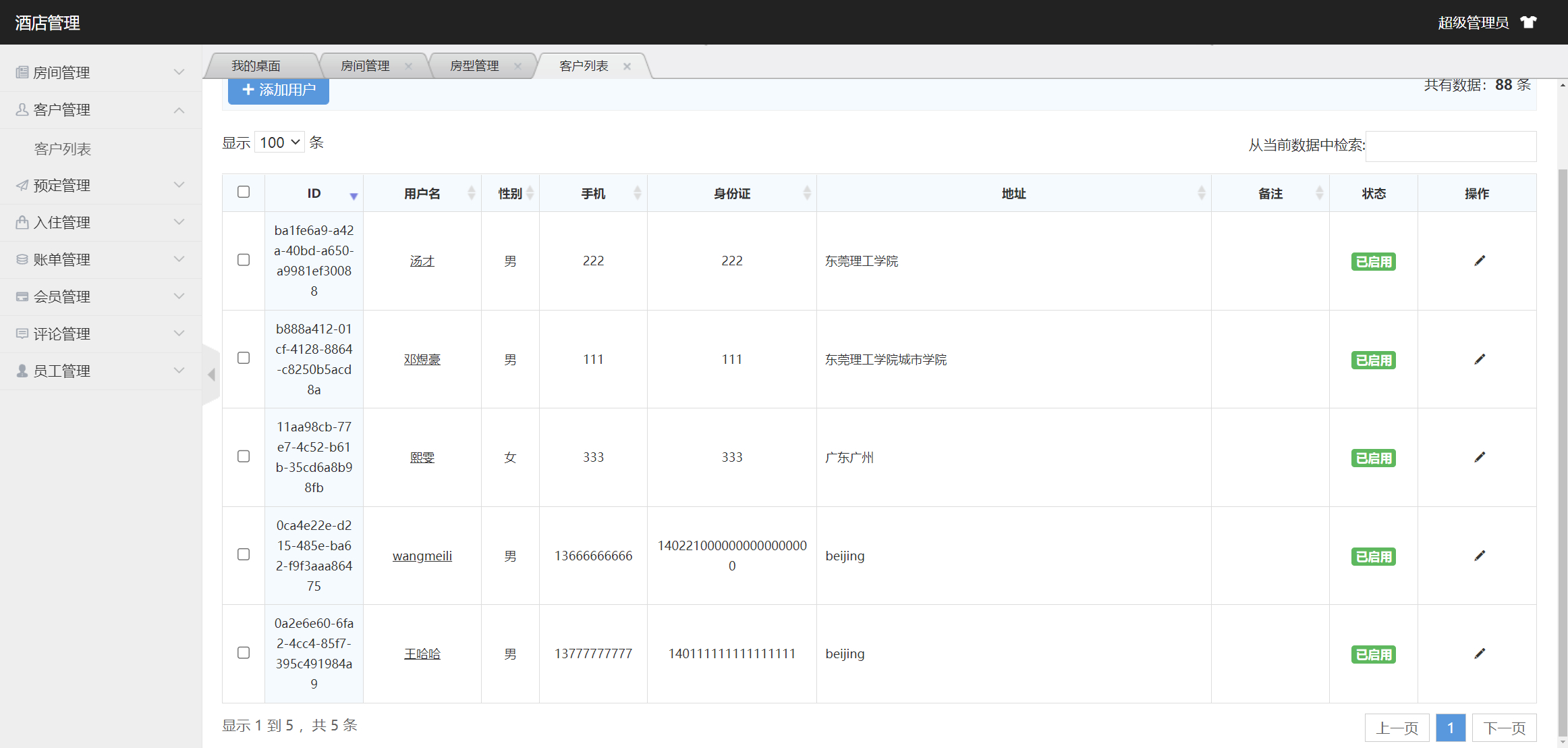1568x748 pixels.
Task: Toggle the select-all checkbox in table header
Action: pos(243,192)
